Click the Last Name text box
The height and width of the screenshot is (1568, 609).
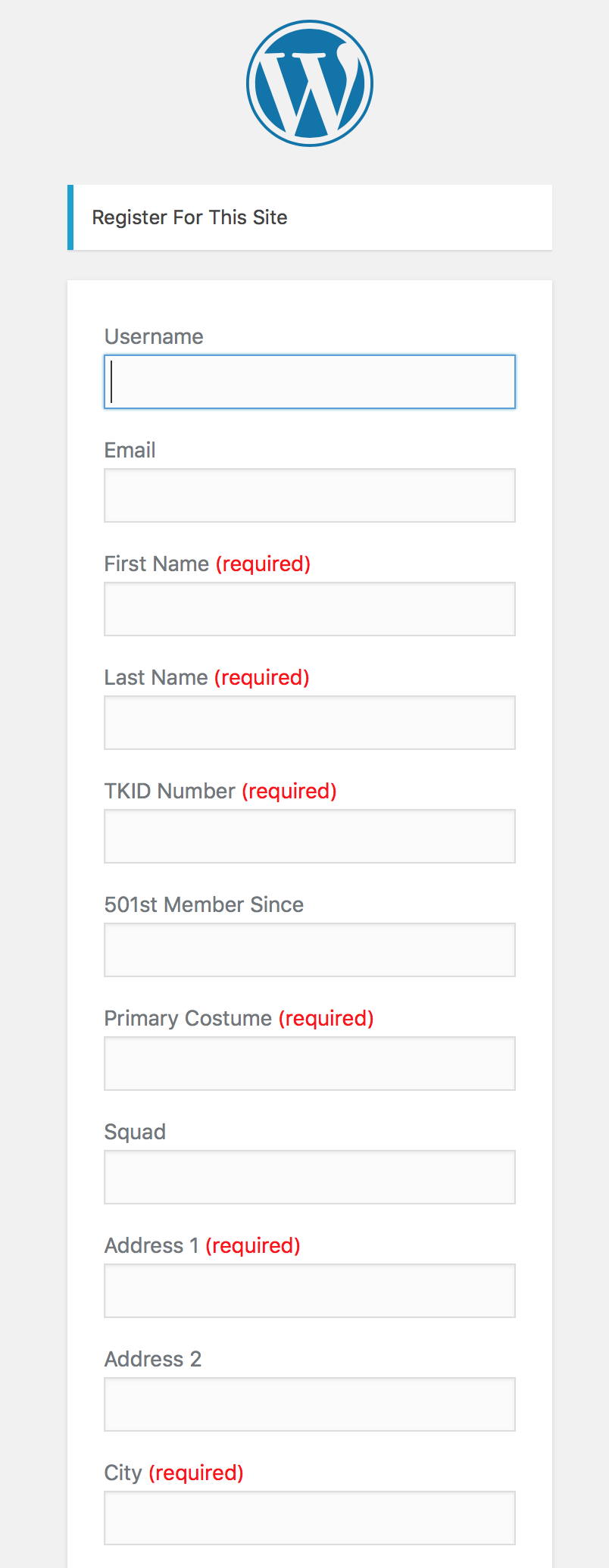click(310, 723)
